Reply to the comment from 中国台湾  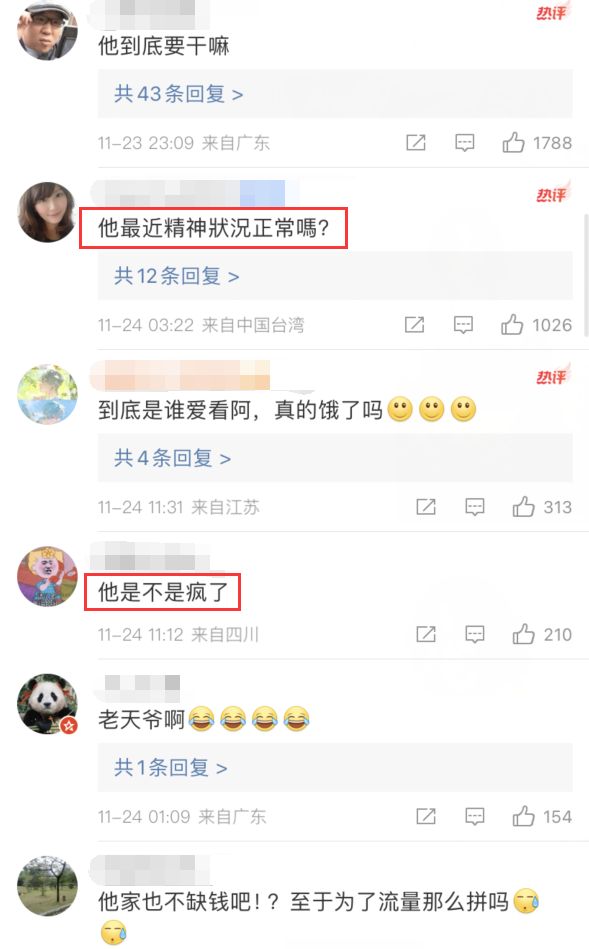[x=464, y=325]
